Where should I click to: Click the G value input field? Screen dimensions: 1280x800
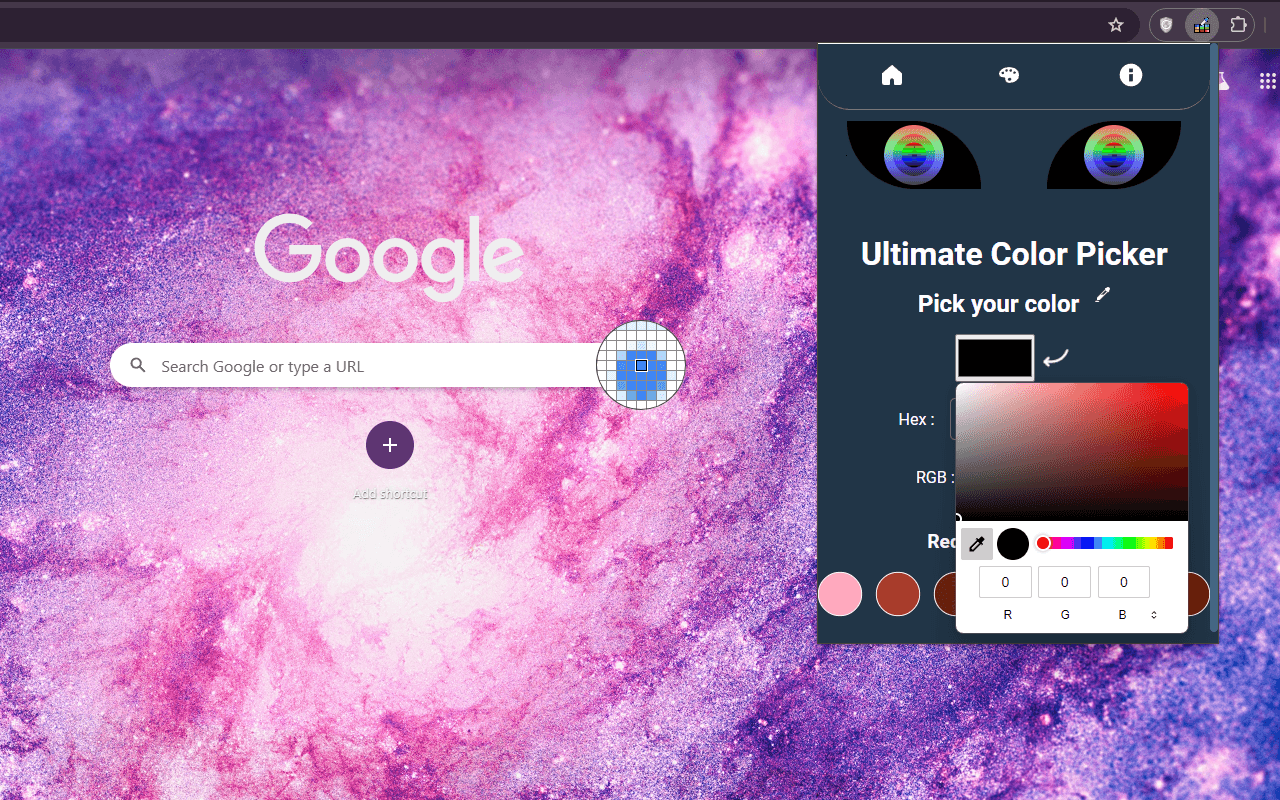pos(1064,582)
